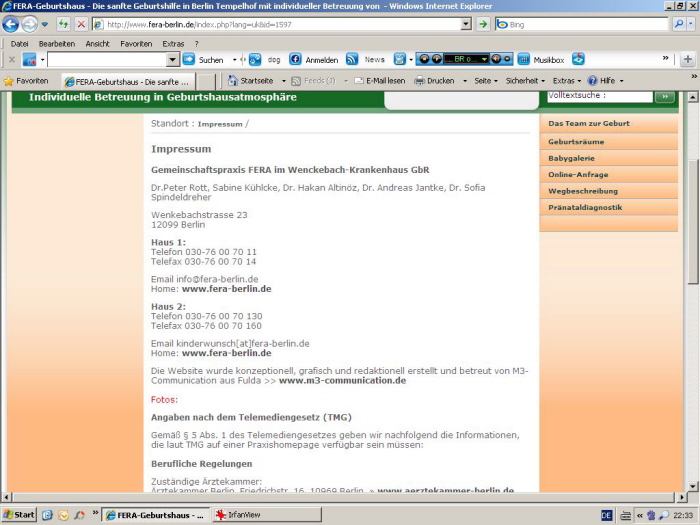Close the toolbar with the X icon
This screenshot has height=525, width=700.
(12, 59)
